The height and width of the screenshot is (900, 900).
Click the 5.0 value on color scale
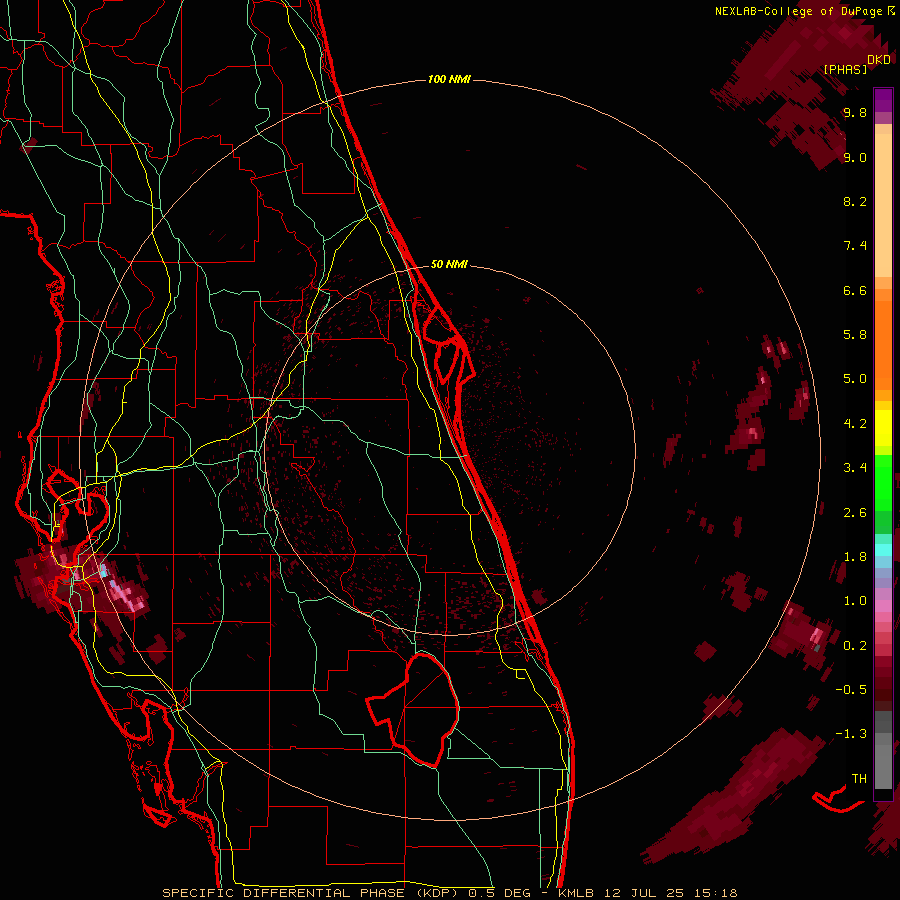pos(855,379)
